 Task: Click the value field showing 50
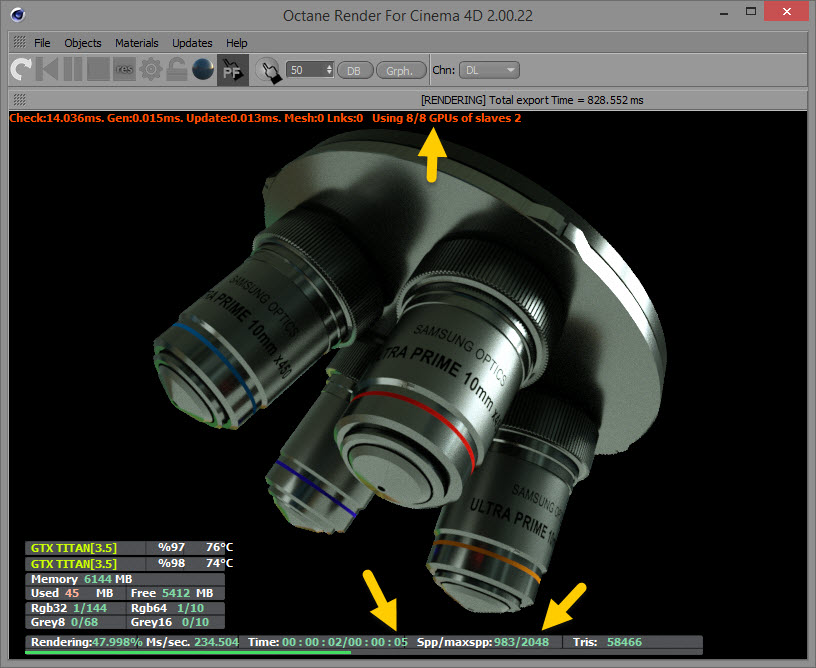[x=305, y=70]
